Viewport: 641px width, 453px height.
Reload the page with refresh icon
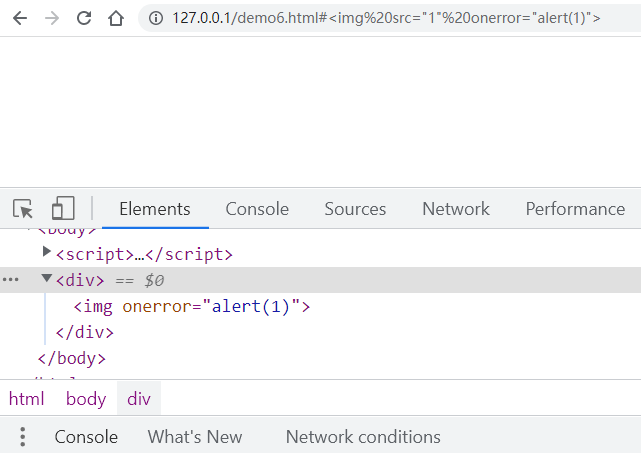(84, 18)
